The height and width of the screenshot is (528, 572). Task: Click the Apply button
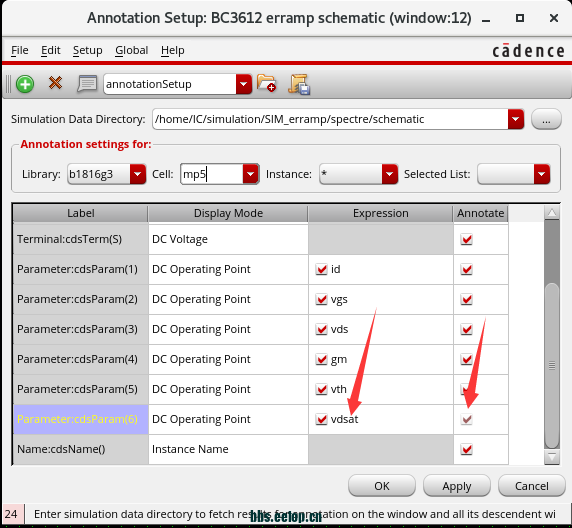[x=457, y=486]
